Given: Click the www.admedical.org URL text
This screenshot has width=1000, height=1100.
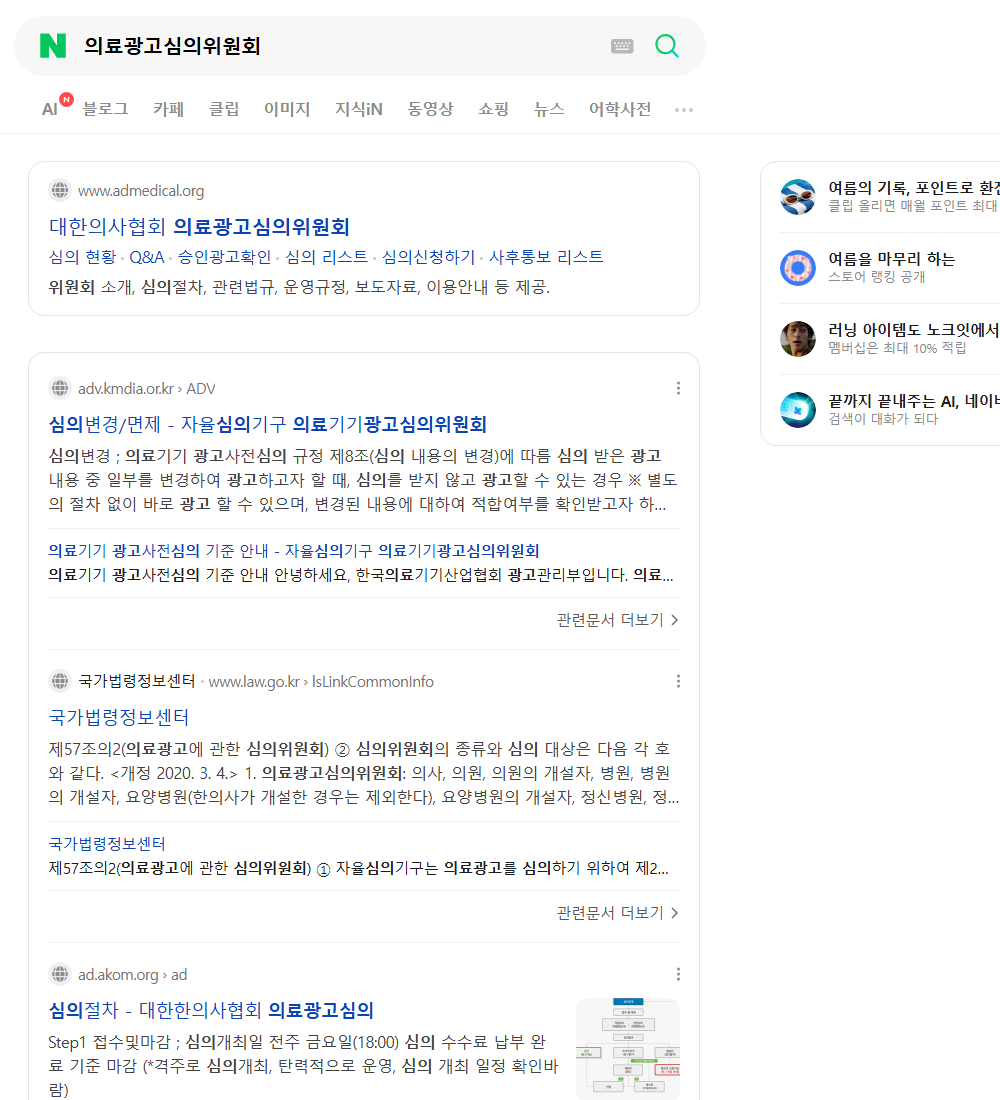Looking at the screenshot, I should click(x=141, y=191).
